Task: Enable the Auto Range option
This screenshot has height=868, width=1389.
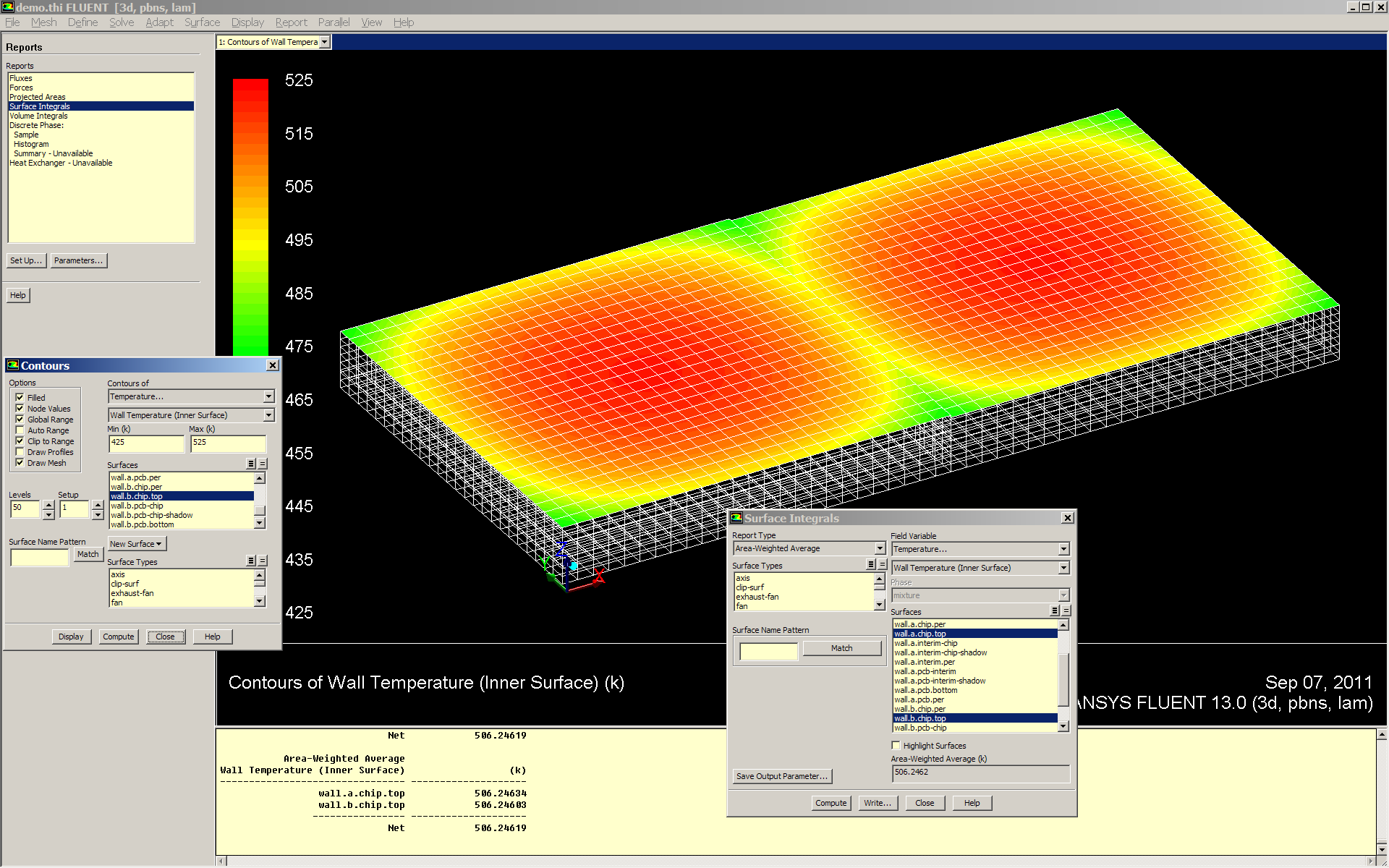Action: tap(20, 430)
